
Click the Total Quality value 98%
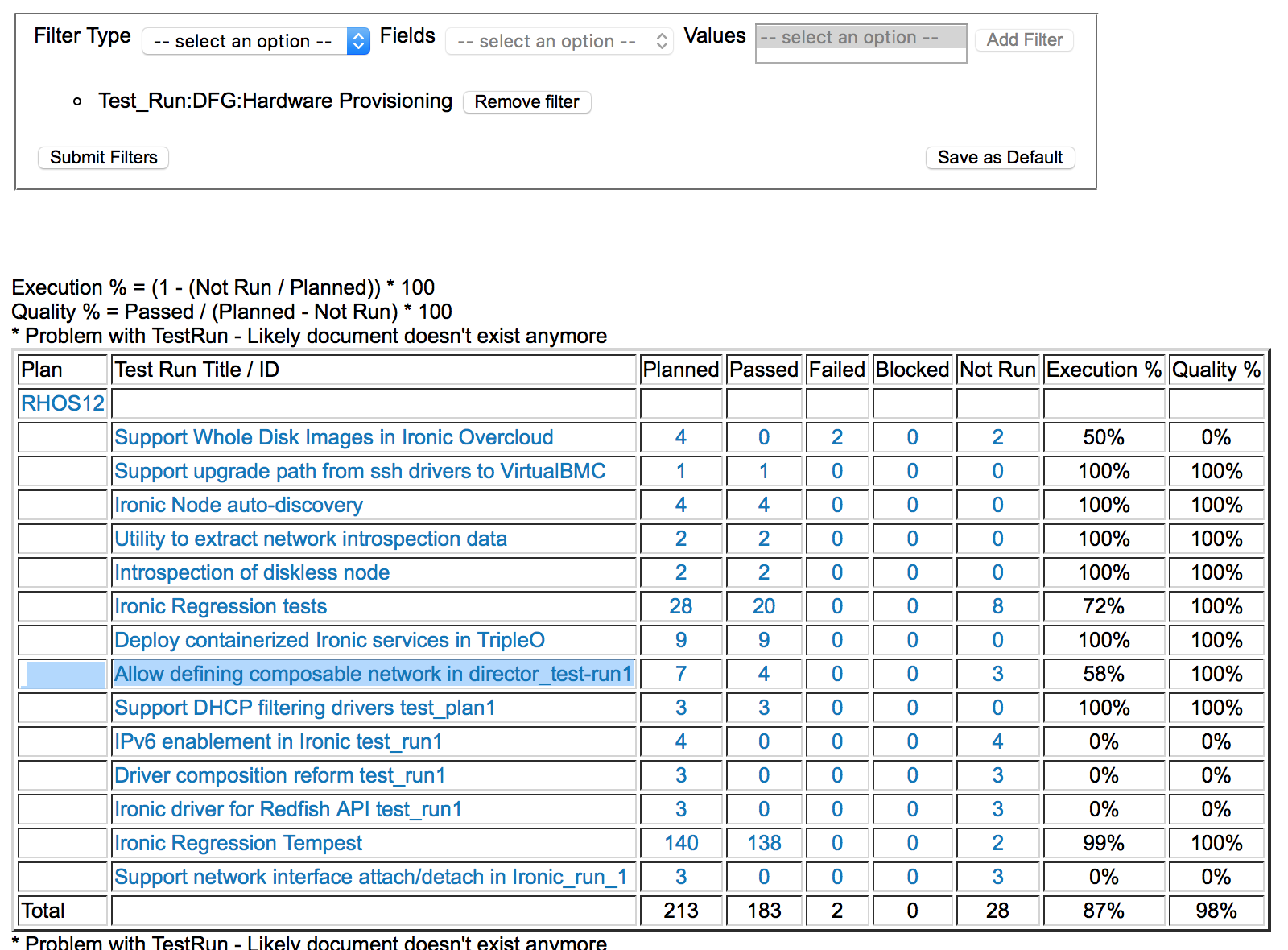1216,911
